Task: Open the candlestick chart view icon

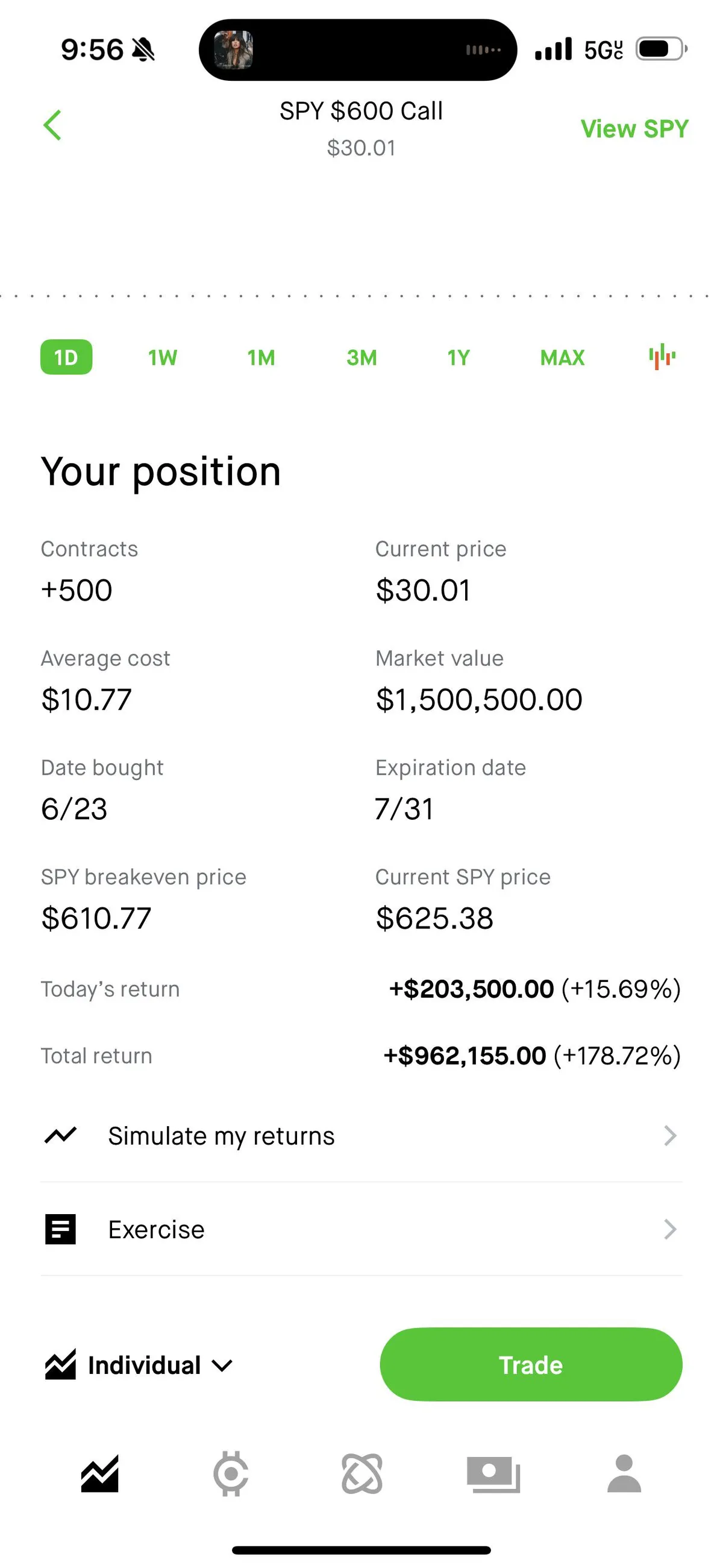Action: click(x=662, y=357)
